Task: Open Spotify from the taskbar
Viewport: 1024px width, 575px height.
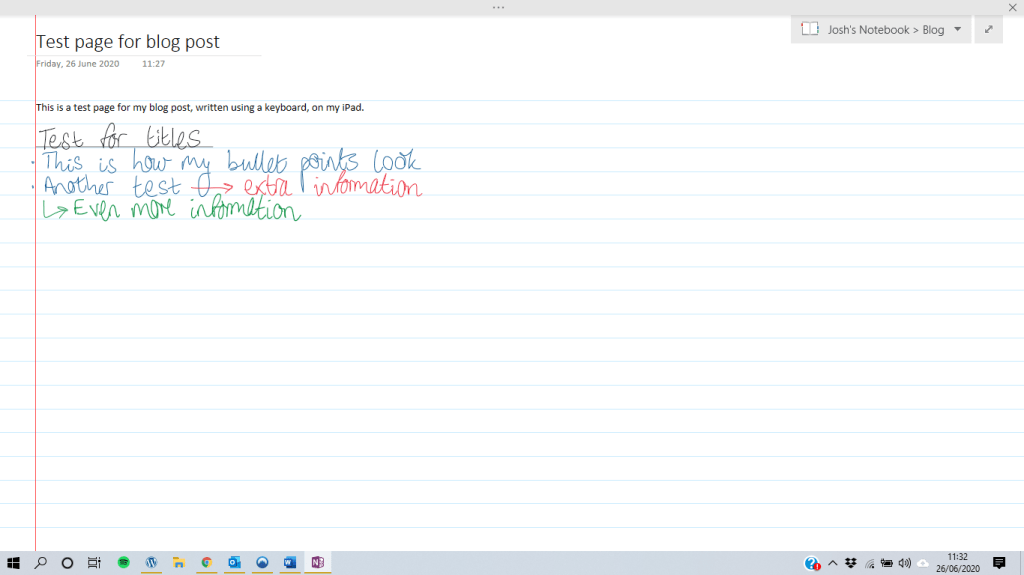Action: click(123, 563)
